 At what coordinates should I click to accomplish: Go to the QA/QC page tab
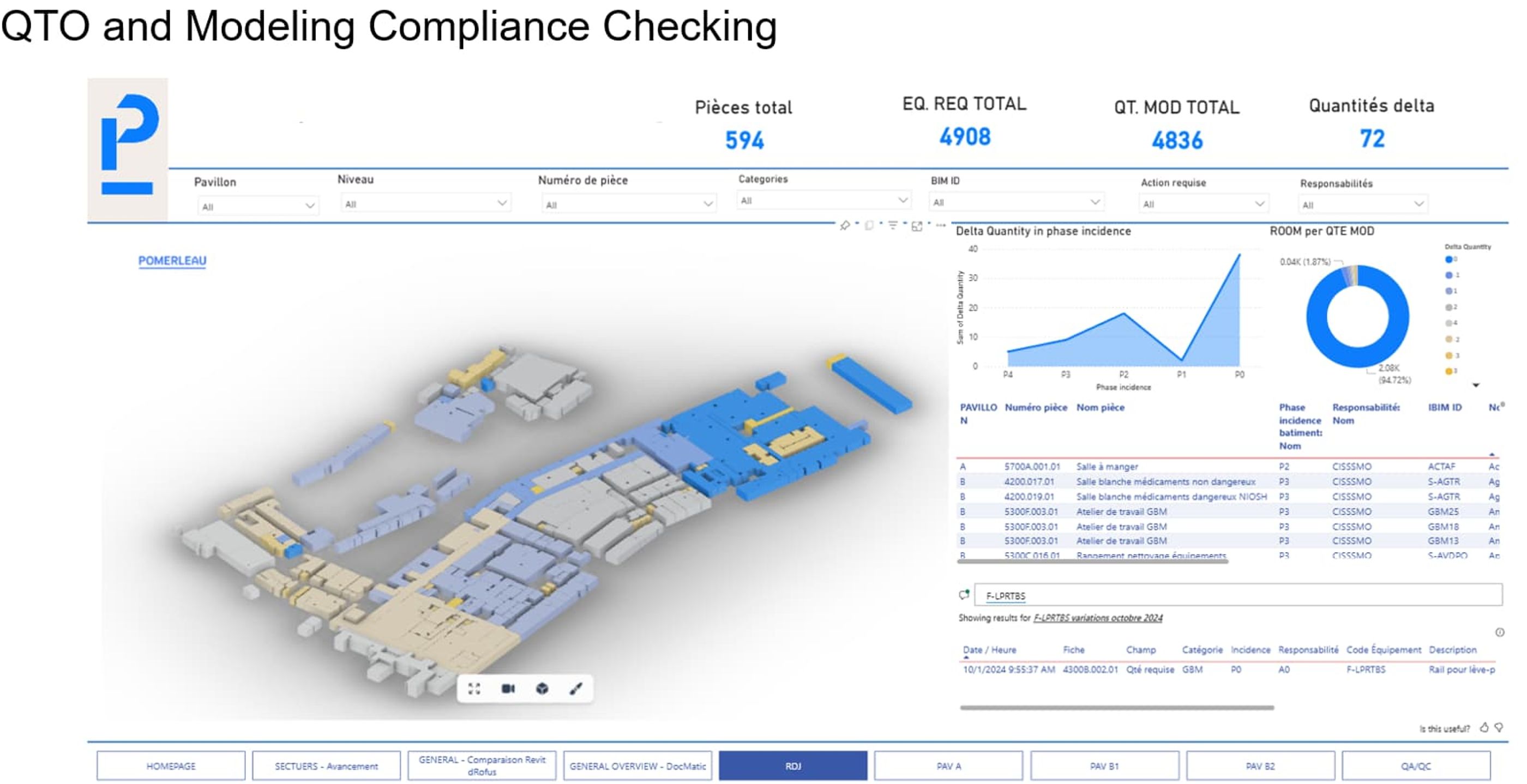click(1416, 765)
